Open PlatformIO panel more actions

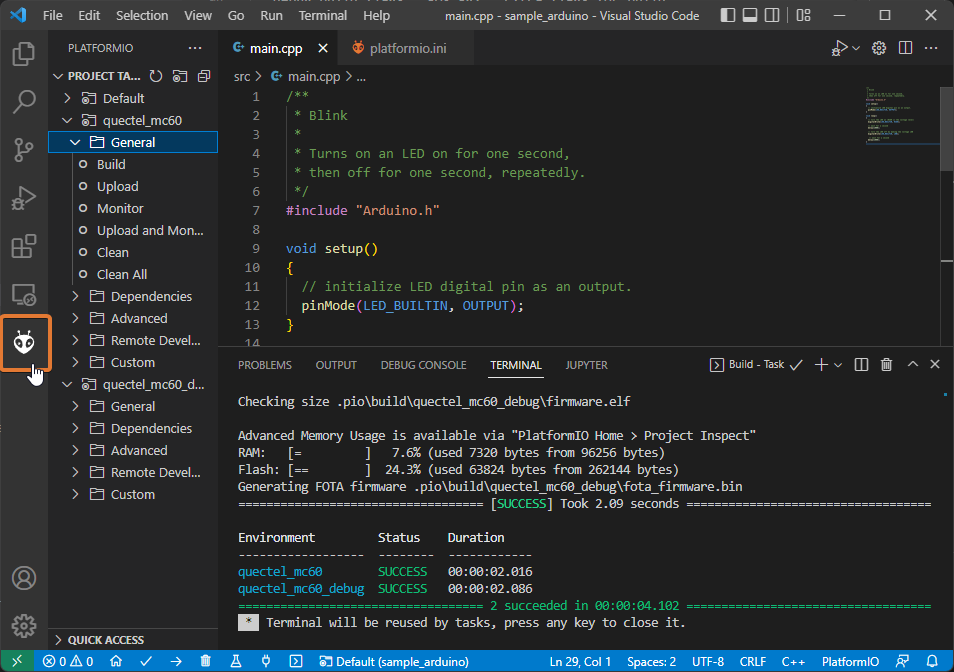pos(195,48)
